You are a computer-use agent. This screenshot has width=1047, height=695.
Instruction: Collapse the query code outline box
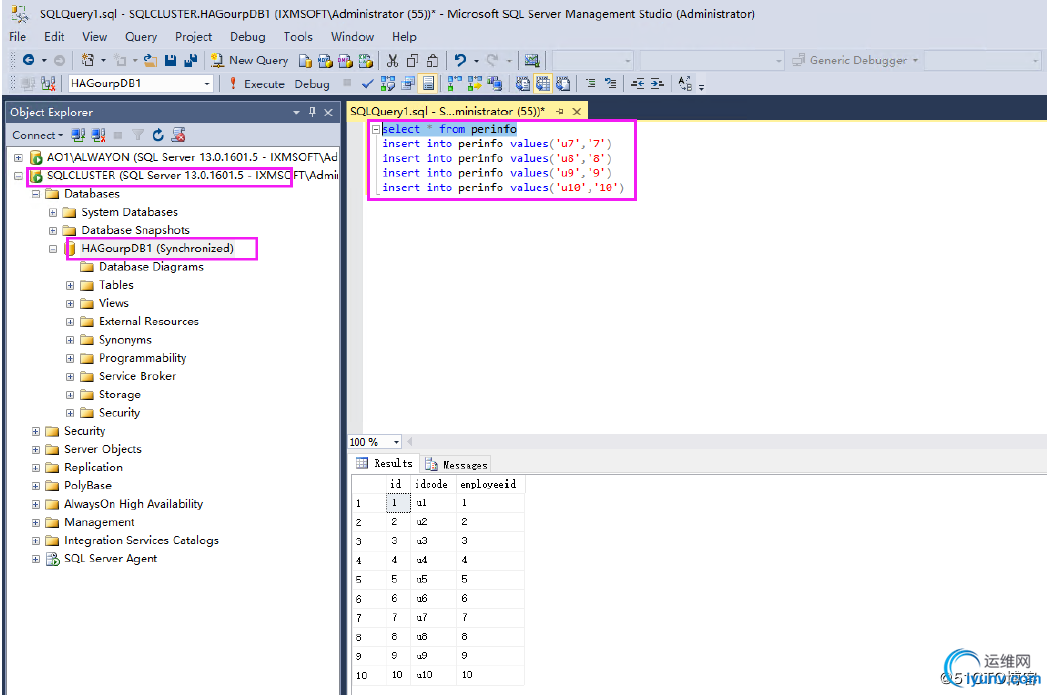(x=375, y=130)
